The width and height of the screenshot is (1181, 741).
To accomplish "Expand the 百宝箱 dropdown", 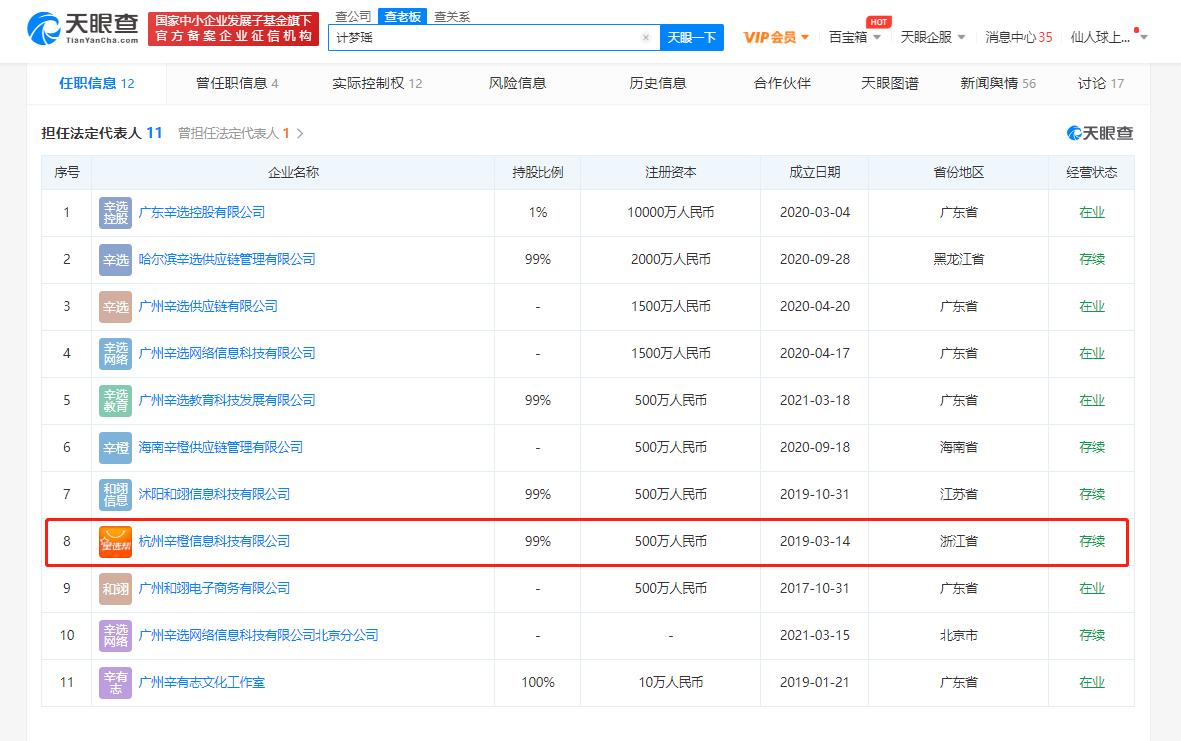I will click(x=854, y=37).
